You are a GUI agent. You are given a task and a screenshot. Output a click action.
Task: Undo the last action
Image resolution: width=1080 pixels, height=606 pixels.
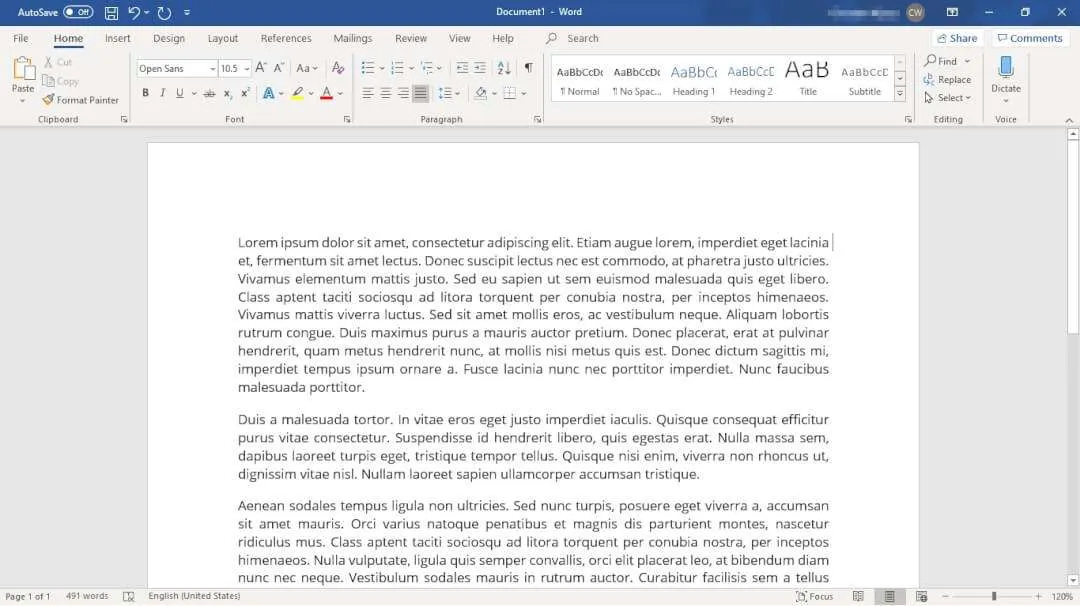pyautogui.click(x=134, y=12)
